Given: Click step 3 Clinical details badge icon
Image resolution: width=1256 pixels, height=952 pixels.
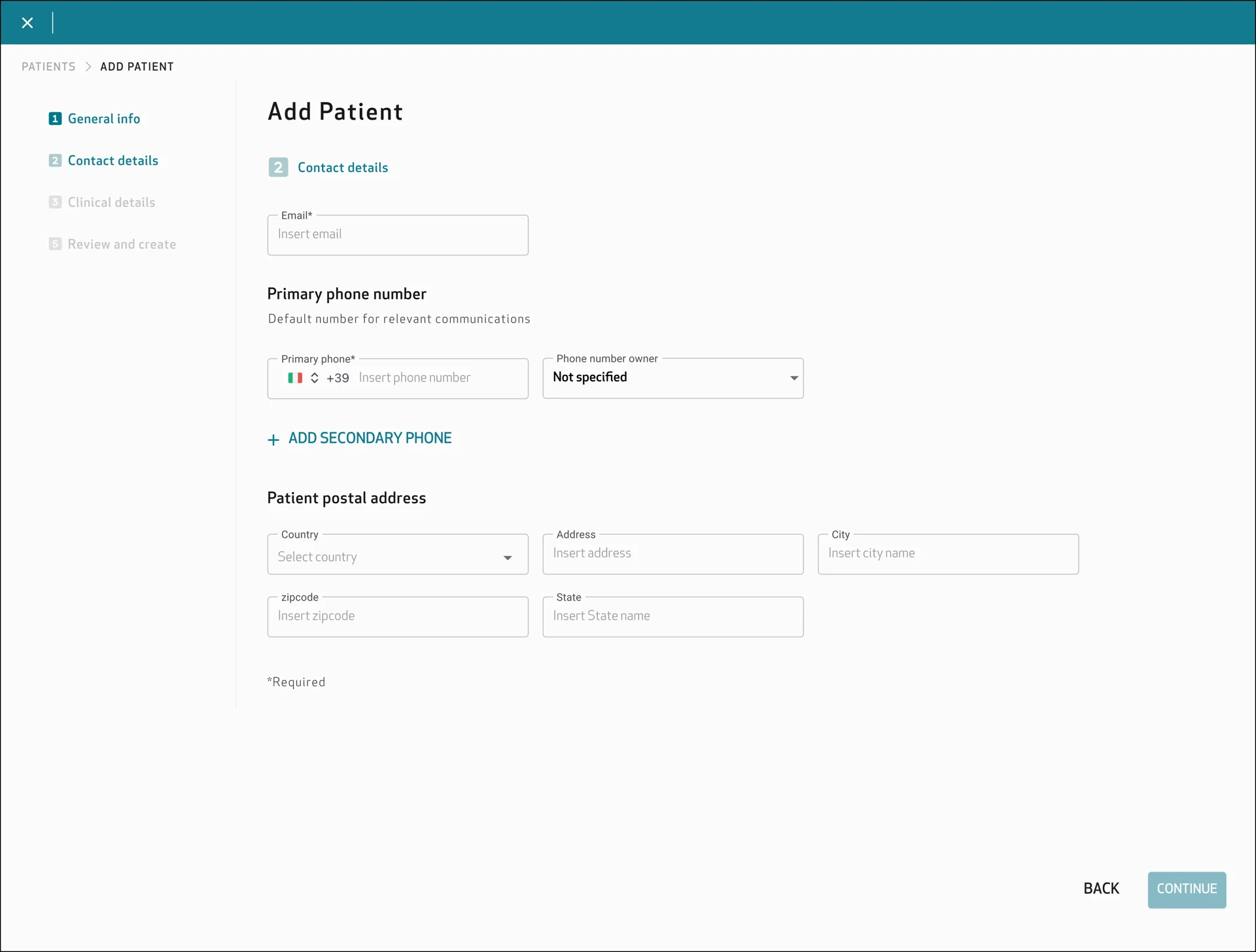Looking at the screenshot, I should click(x=55, y=202).
